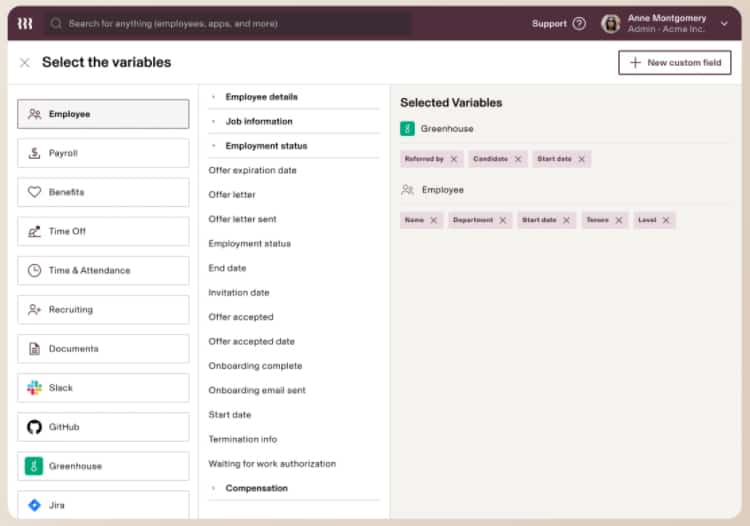Select the Time & Attendance category
Screen dimensions: 750x526
103,271
